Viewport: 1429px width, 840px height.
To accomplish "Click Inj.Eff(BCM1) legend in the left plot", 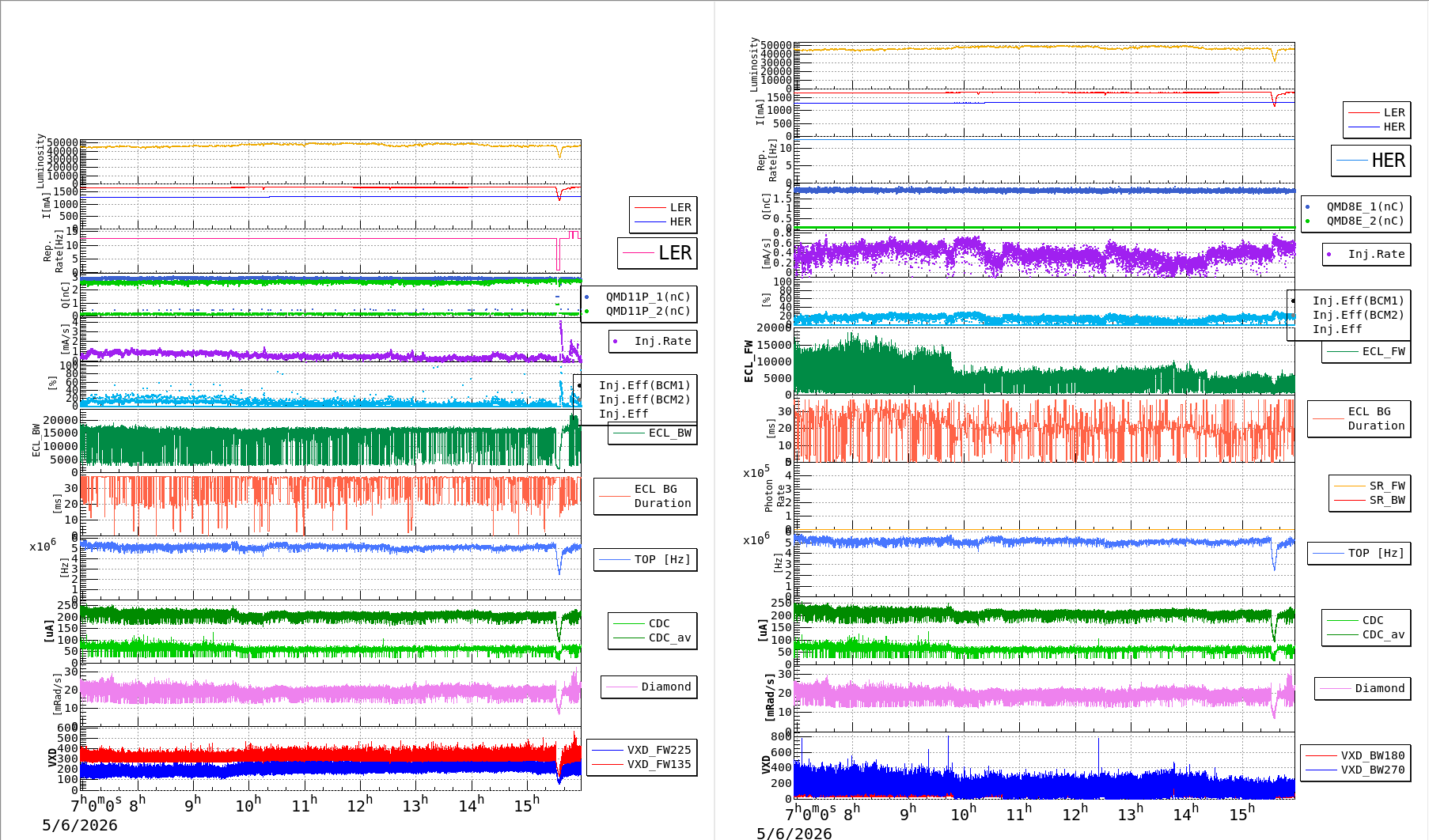I will 644,385.
